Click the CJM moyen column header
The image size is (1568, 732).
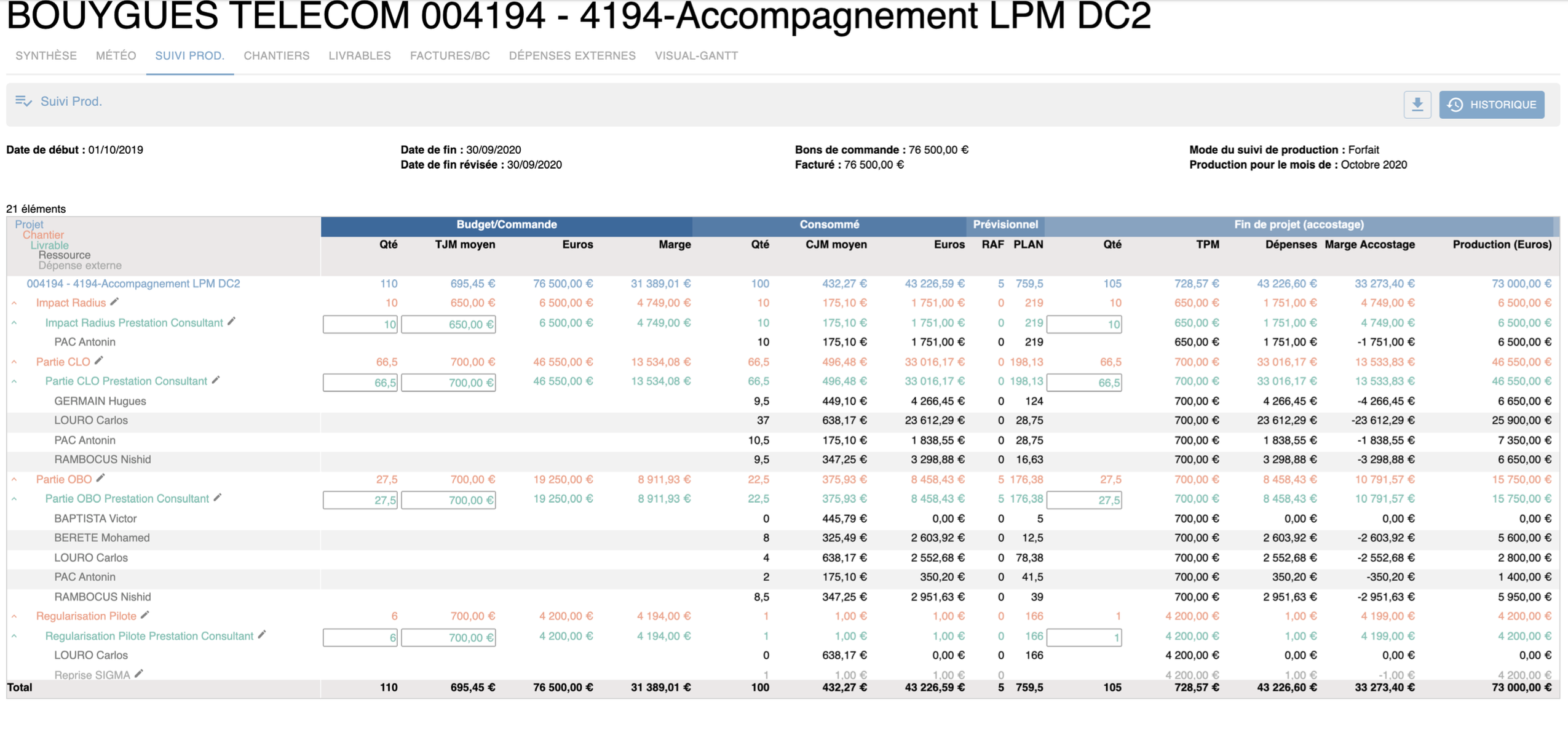point(836,245)
